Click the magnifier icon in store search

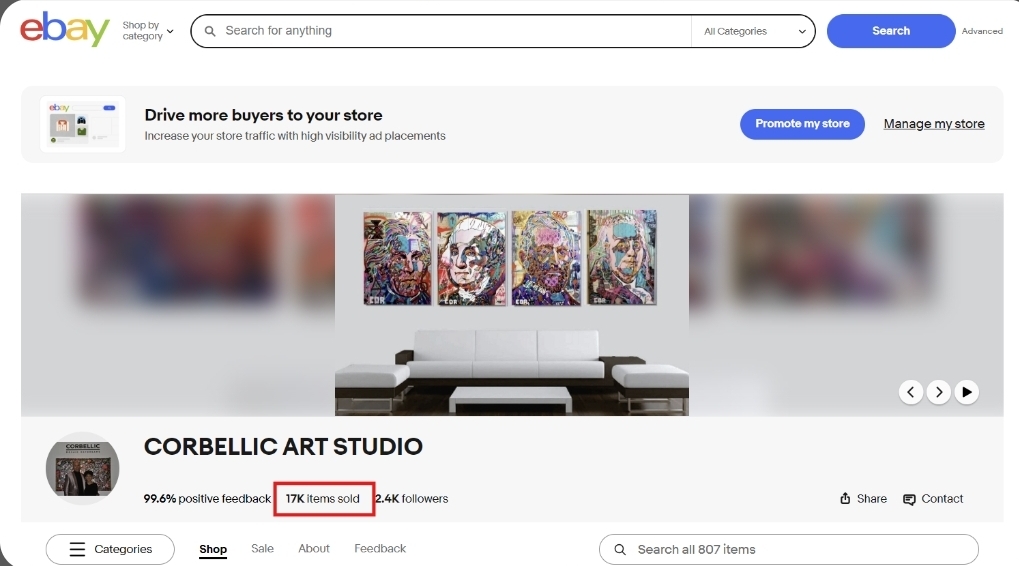point(620,550)
